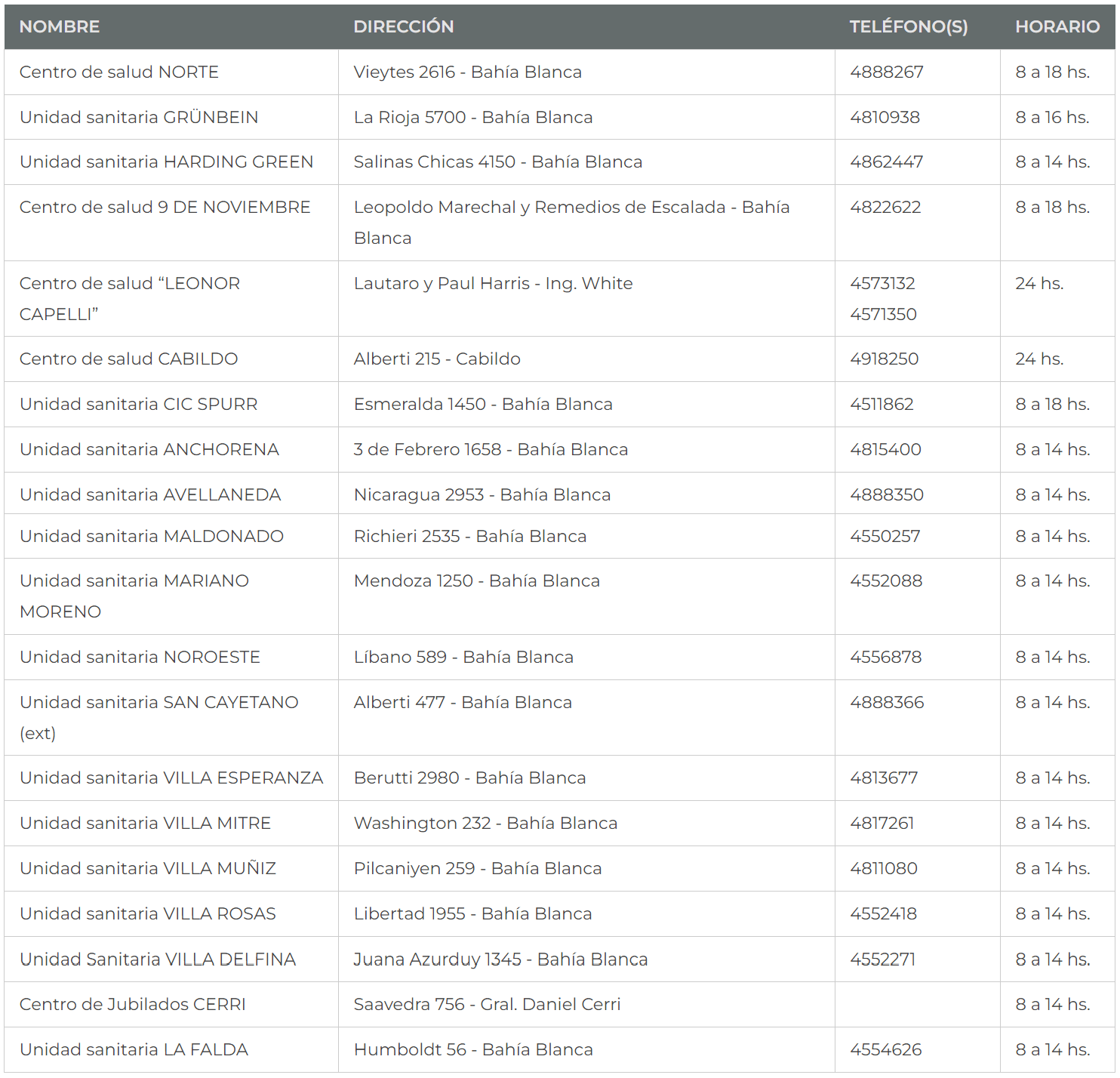The height and width of the screenshot is (1078, 1120).
Task: Click the Mendoza 1250 address cell
Action: 476,581
